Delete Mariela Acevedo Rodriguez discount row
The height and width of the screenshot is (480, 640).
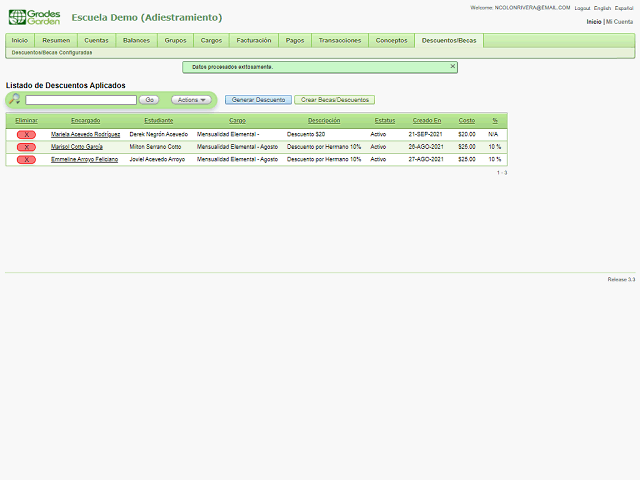pyautogui.click(x=26, y=133)
